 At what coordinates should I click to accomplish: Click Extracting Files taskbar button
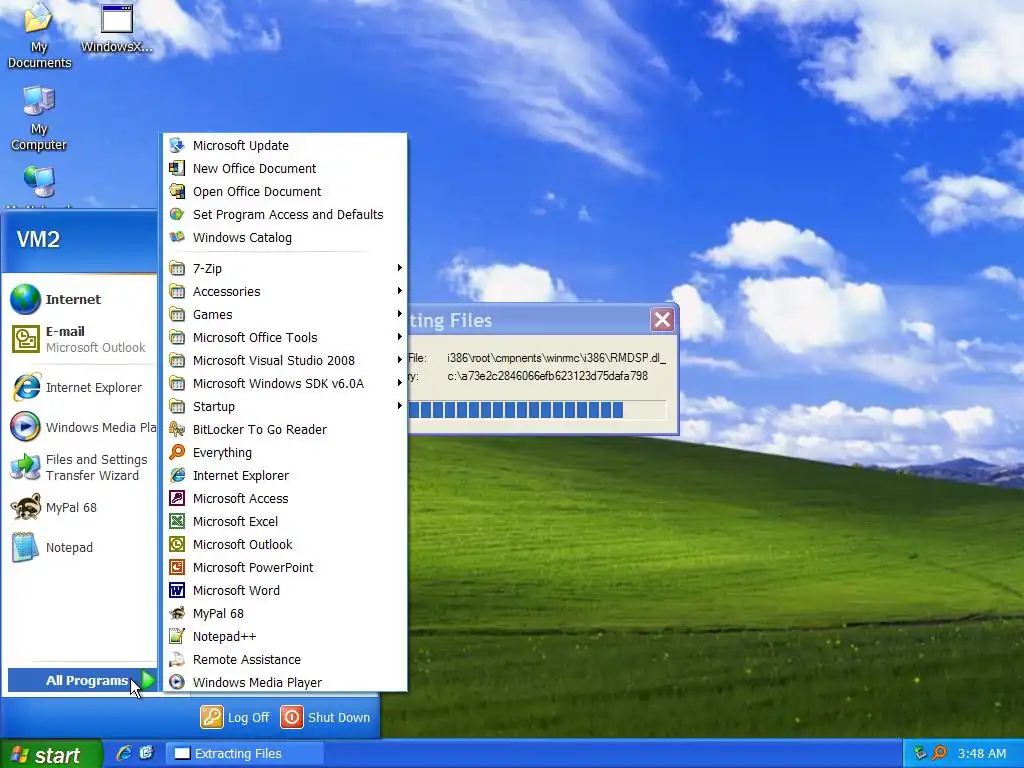[x=245, y=753]
